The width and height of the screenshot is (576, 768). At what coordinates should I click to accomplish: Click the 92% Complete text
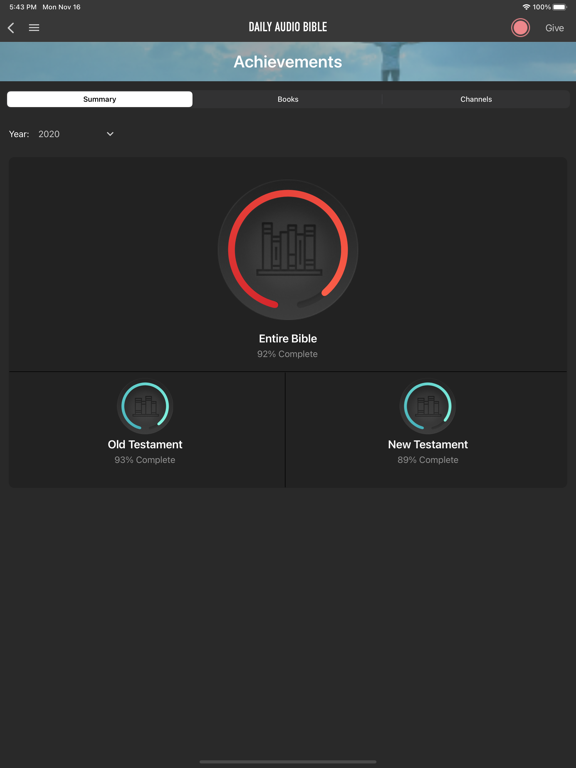[x=288, y=354]
